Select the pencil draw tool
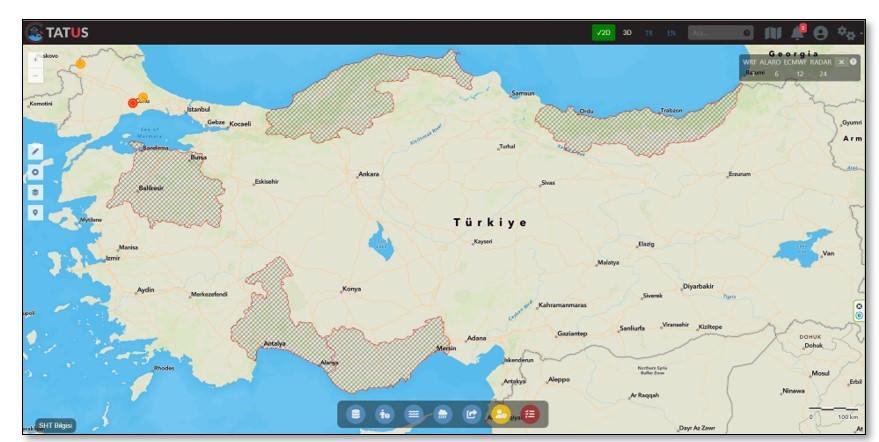 pyautogui.click(x=35, y=151)
